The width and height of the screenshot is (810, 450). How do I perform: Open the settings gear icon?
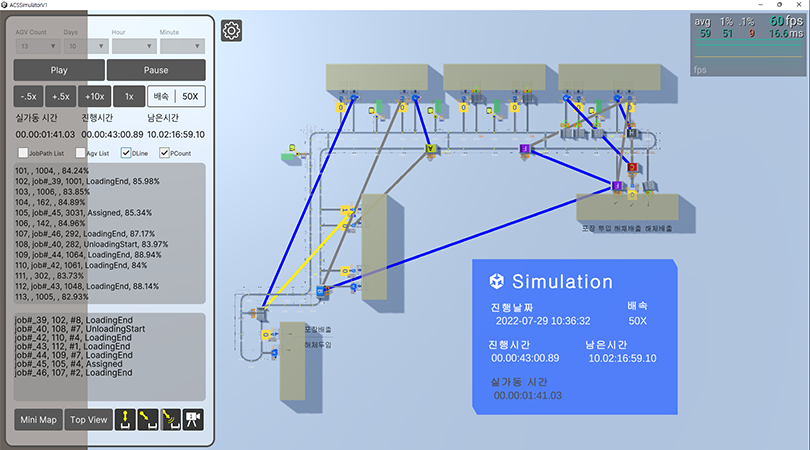[231, 31]
